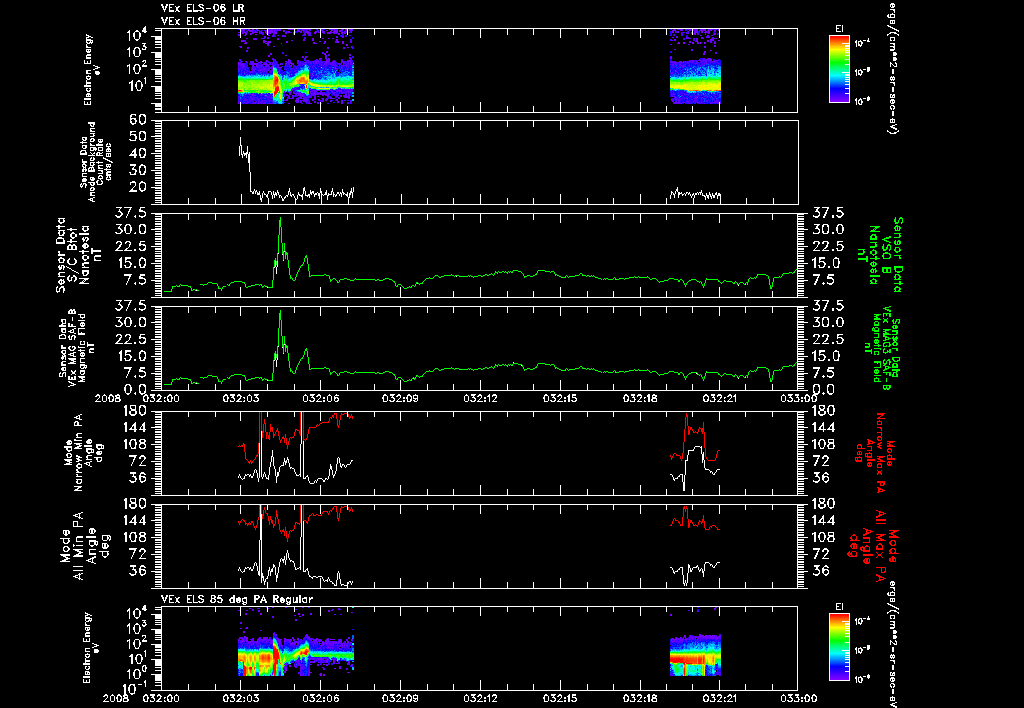Click the '032:18' tick on the middle time axis
Viewport: 1024px width, 708px height.
(640, 398)
